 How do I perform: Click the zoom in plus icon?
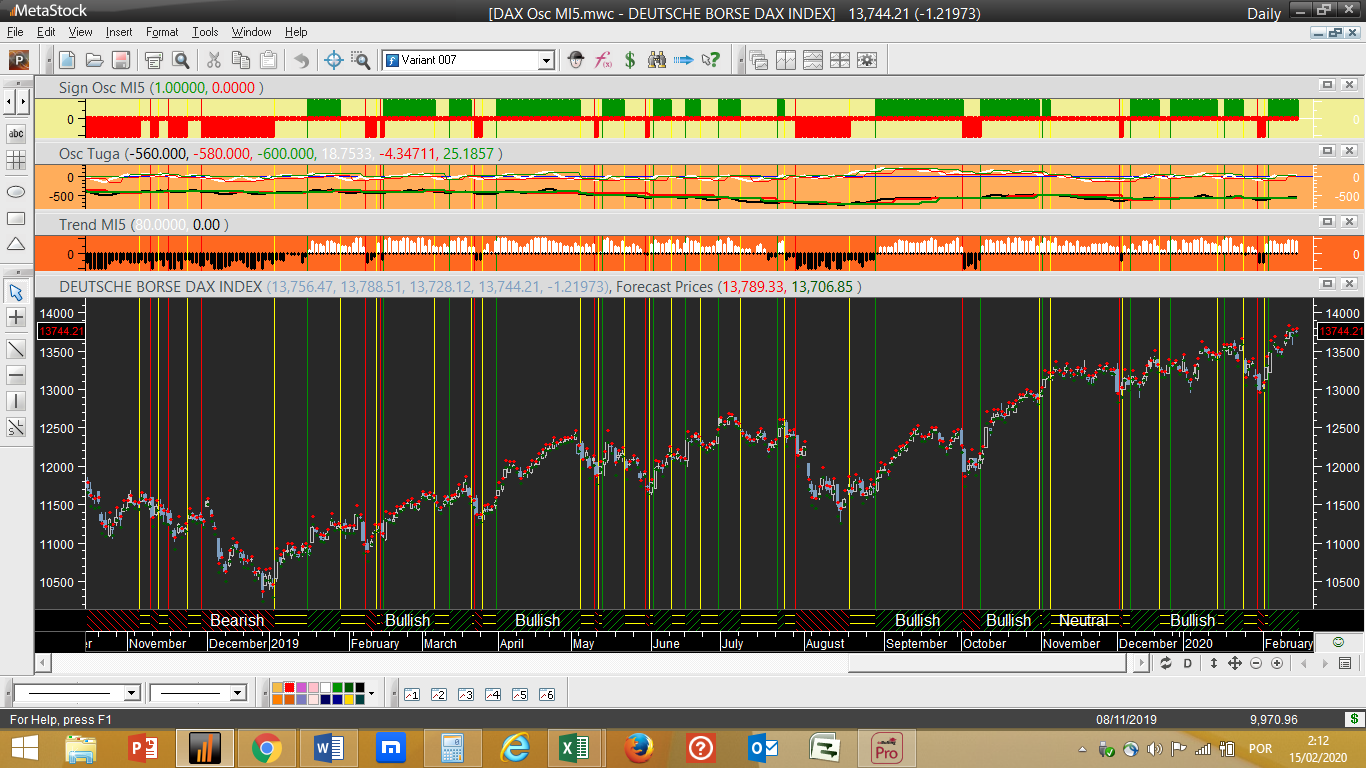tap(1276, 663)
